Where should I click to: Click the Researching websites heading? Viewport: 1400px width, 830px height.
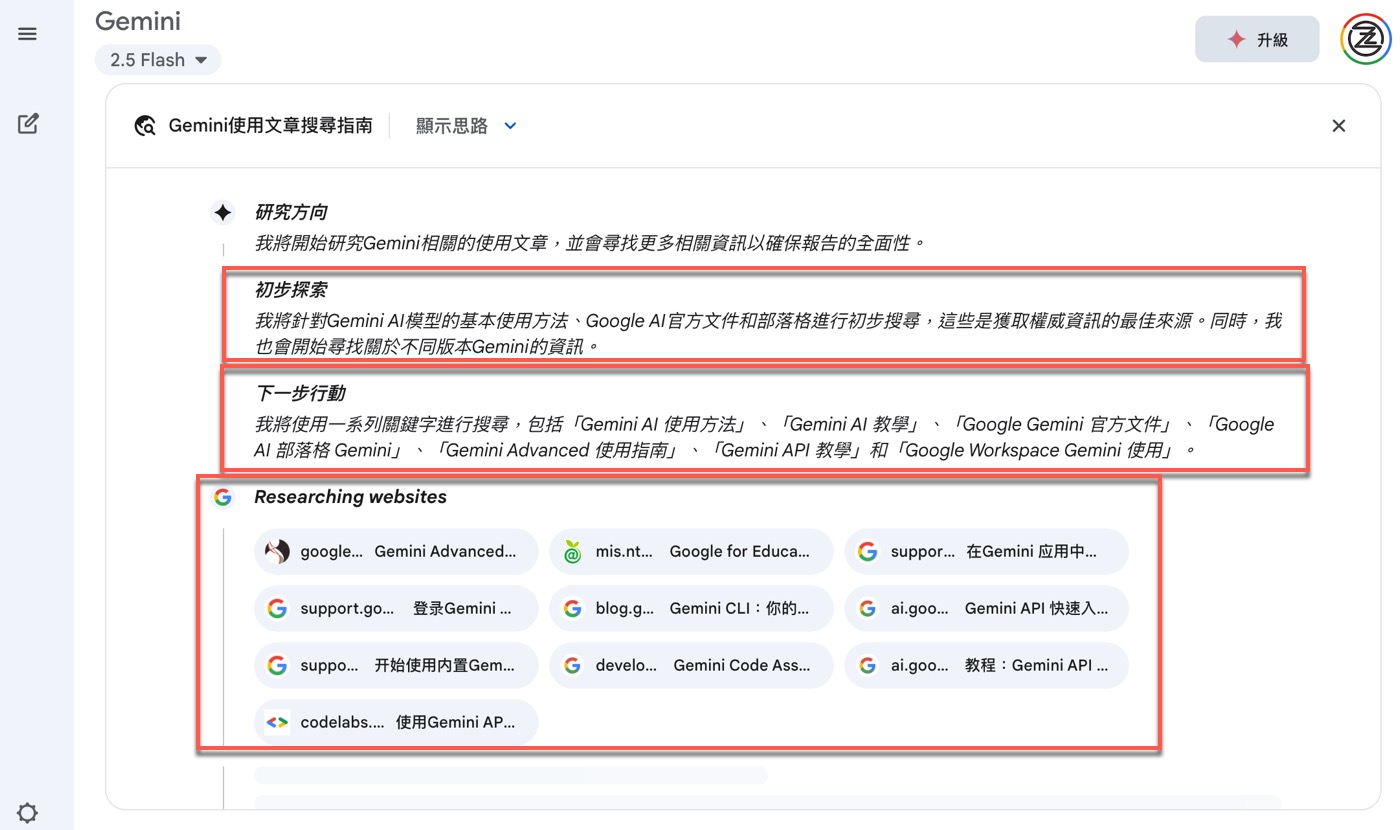click(x=350, y=497)
